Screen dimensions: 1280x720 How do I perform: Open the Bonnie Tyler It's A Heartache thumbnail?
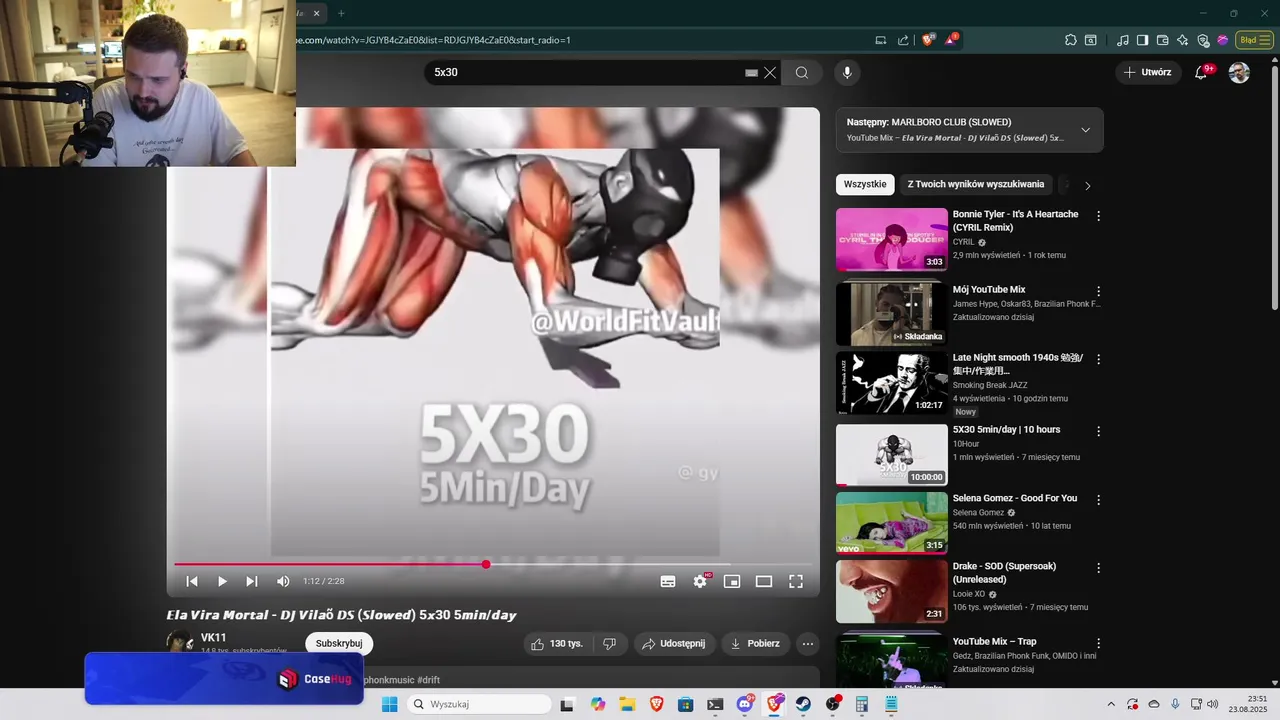click(891, 239)
